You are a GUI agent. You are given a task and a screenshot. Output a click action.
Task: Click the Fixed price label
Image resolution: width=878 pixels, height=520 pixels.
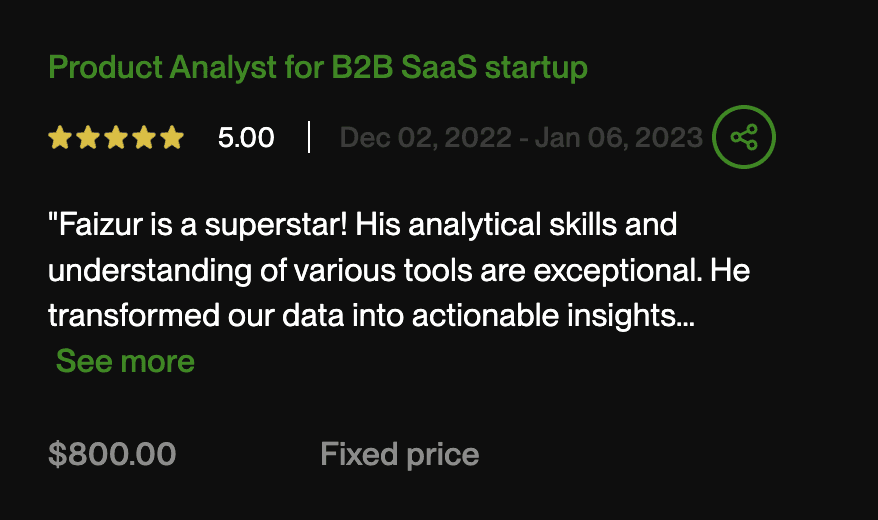pyautogui.click(x=400, y=455)
